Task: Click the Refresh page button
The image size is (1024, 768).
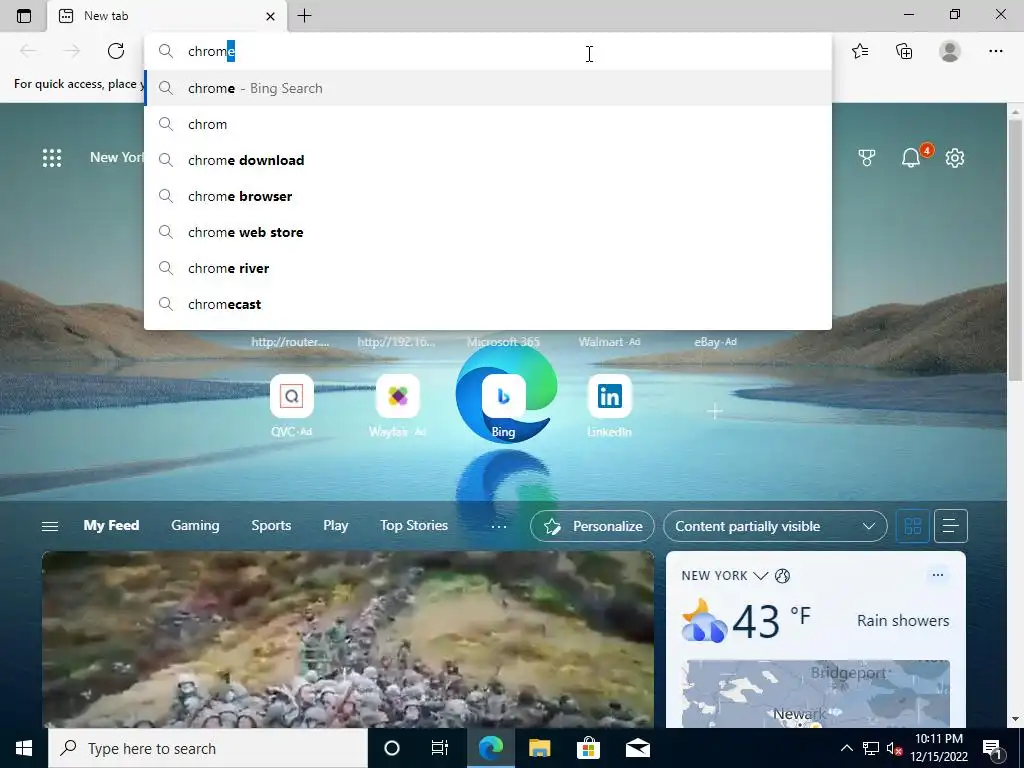Action: click(x=116, y=51)
